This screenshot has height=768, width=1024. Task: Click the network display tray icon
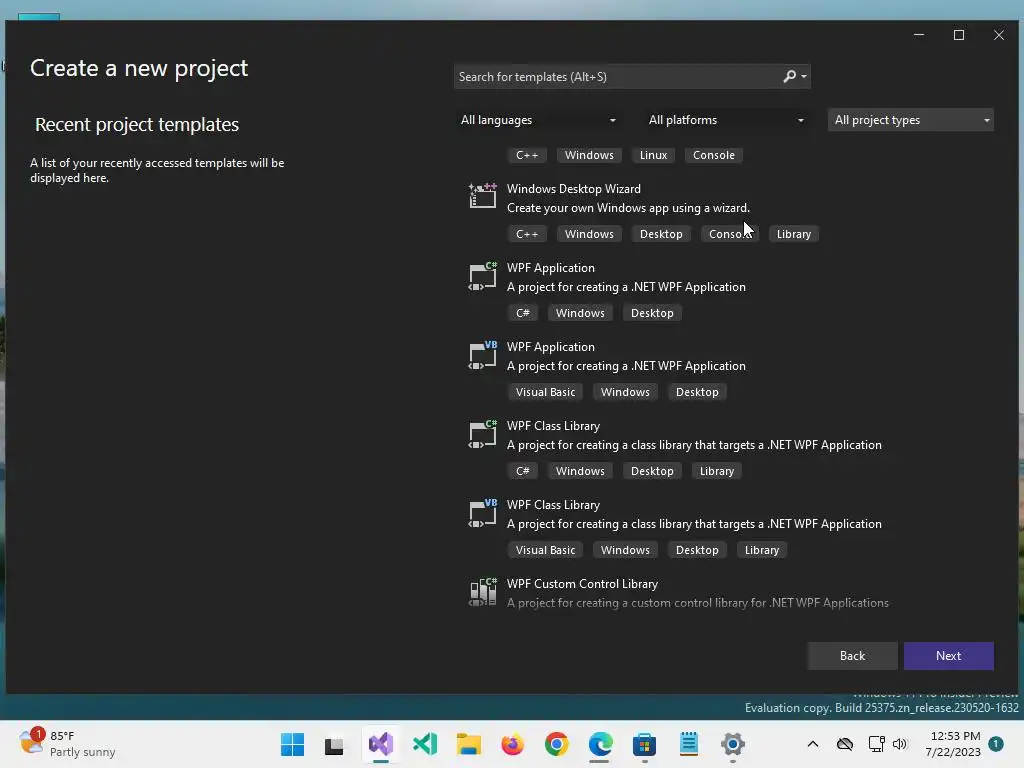(876, 744)
